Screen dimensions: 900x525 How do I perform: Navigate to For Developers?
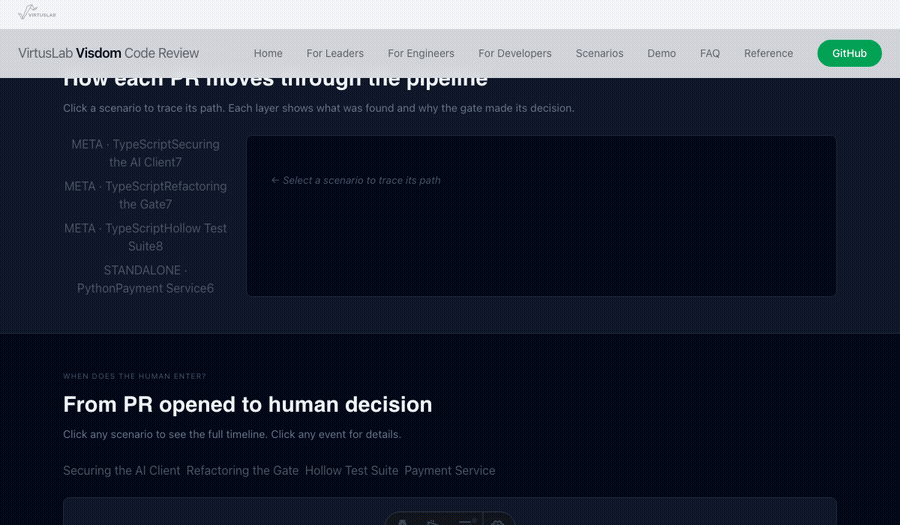coord(514,53)
